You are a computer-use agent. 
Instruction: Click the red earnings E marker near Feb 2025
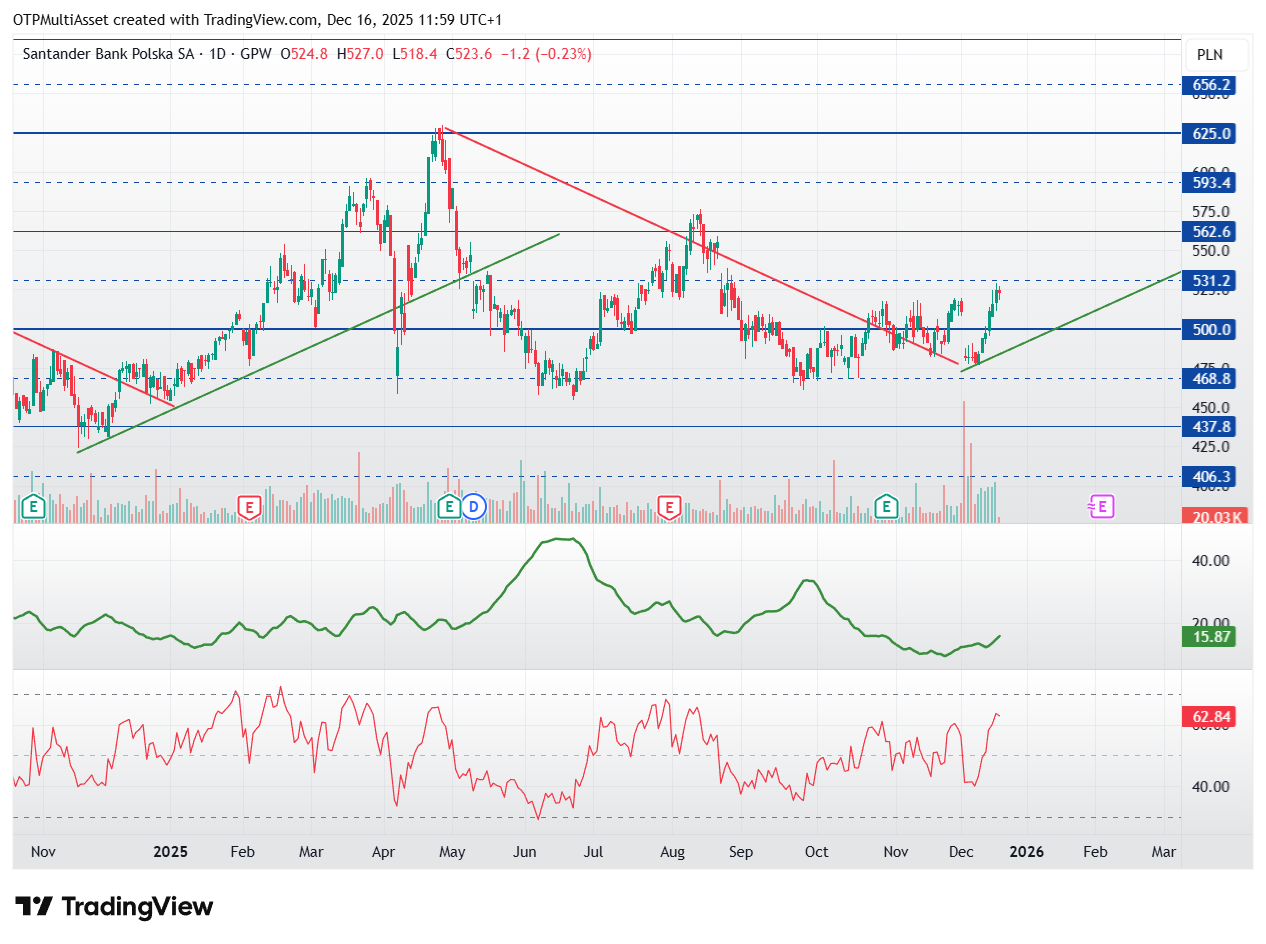249,507
